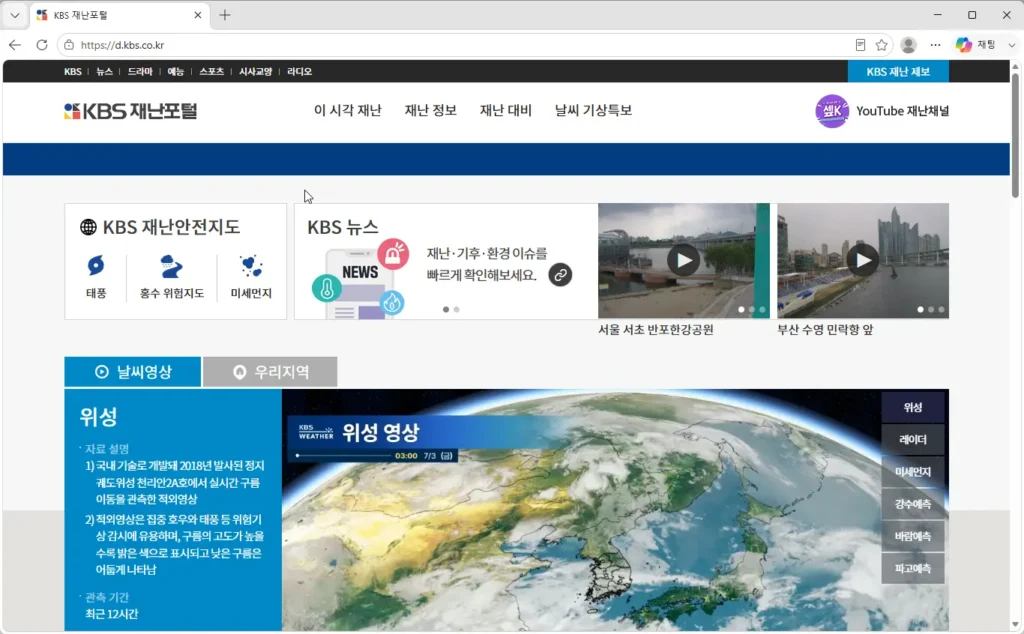The height and width of the screenshot is (634, 1024).
Task: Click the satellite video timeline progress bar
Action: pyautogui.click(x=344, y=456)
